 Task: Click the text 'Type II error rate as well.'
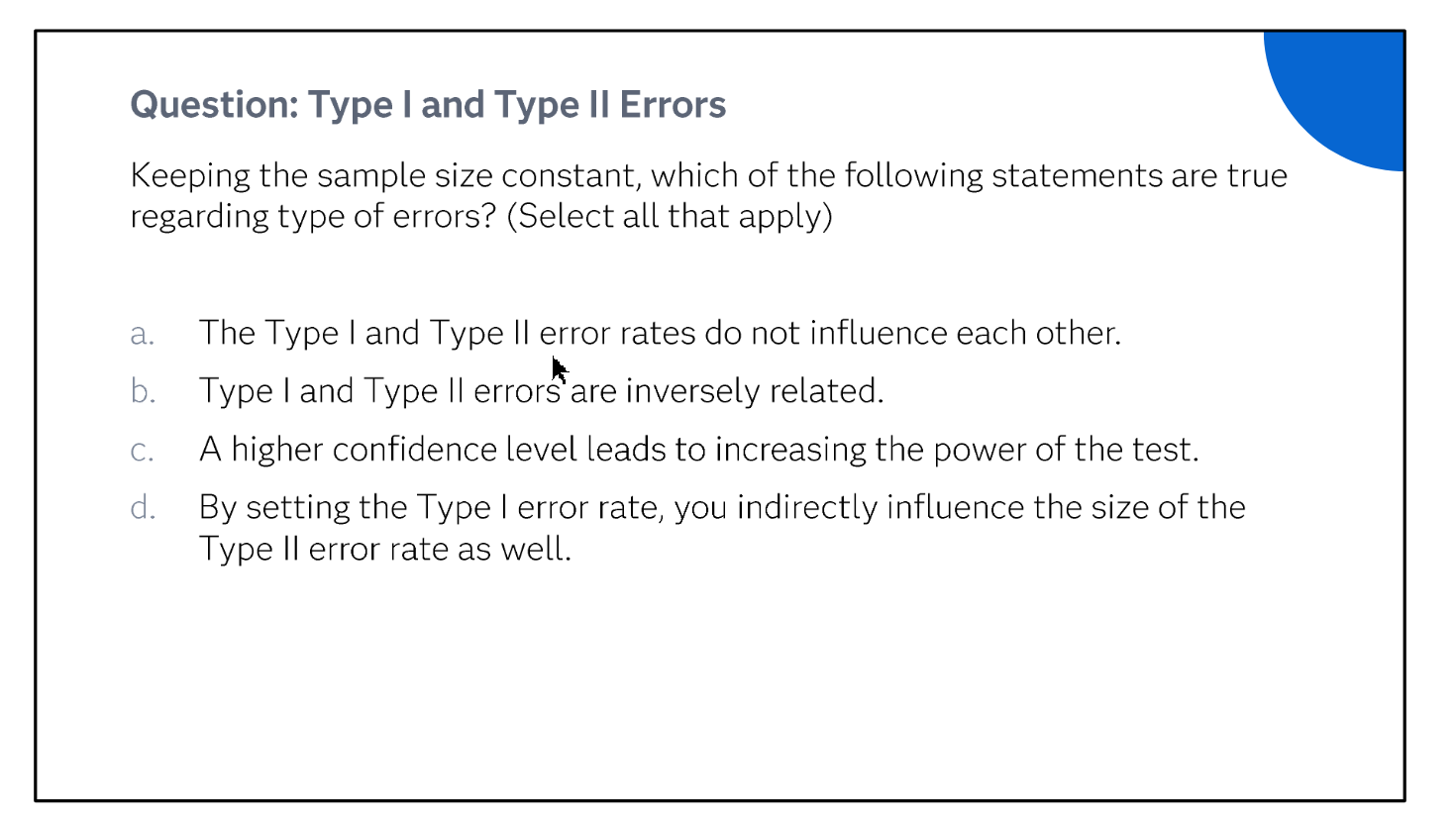pos(385,549)
